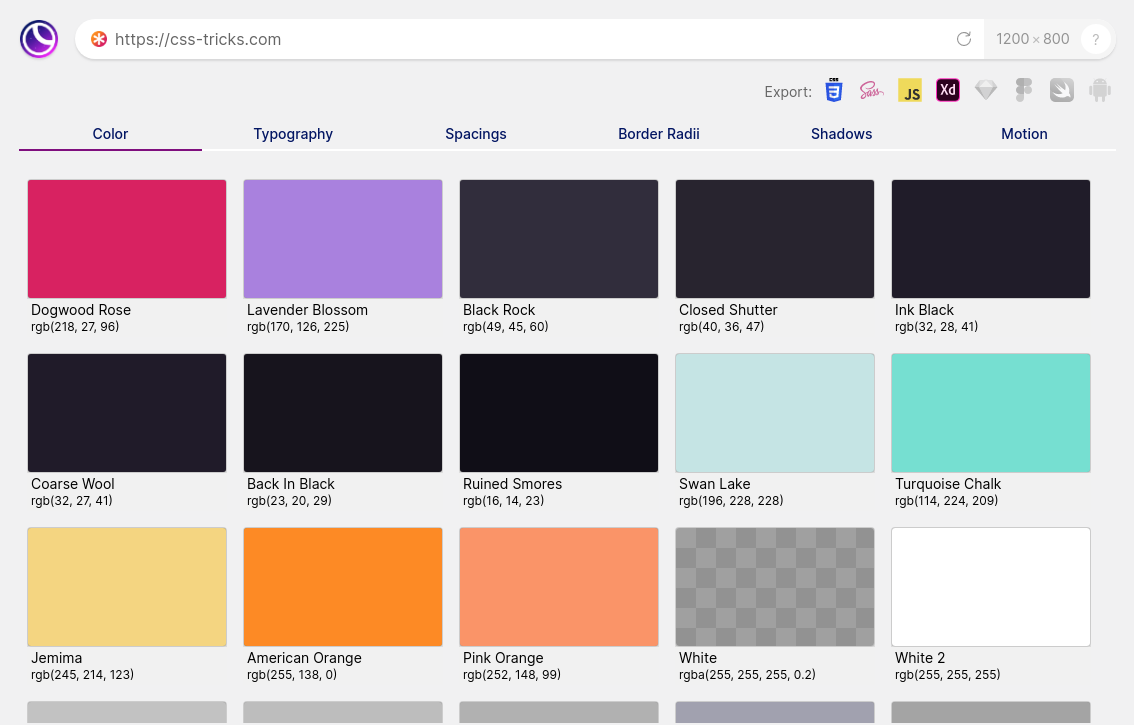Switch to the Color tab

110,134
